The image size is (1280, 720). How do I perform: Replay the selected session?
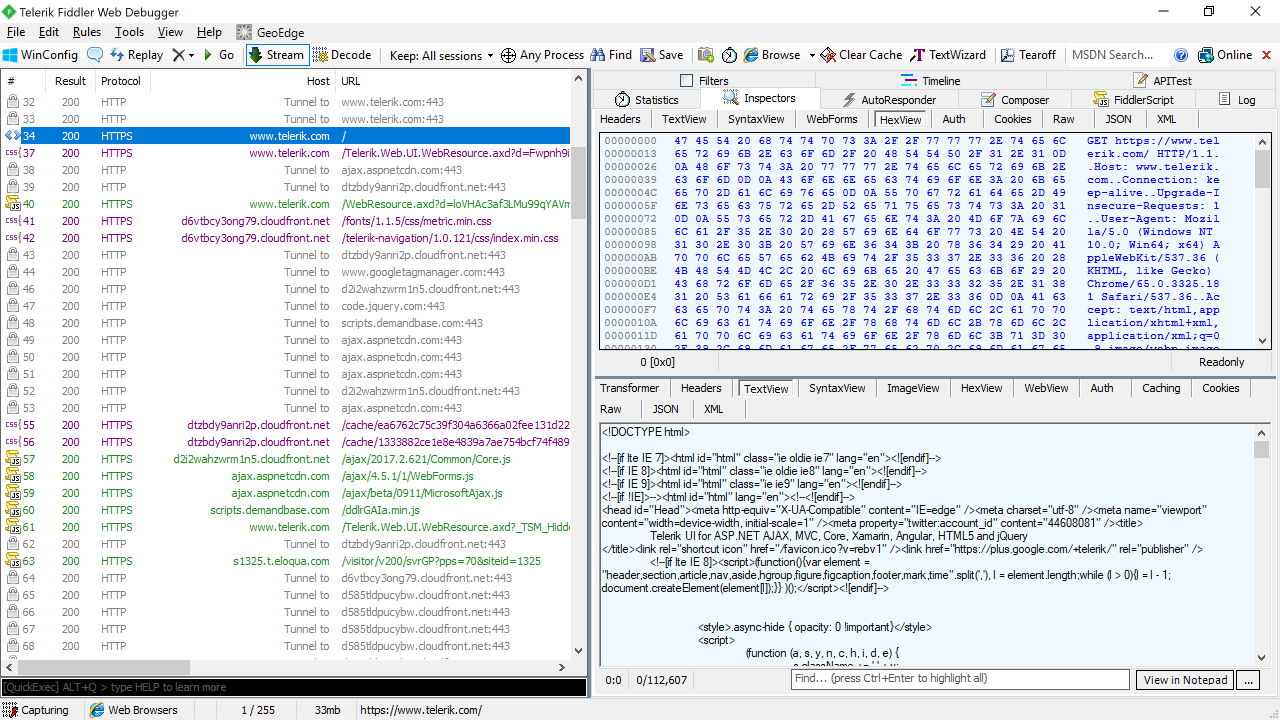pos(136,55)
